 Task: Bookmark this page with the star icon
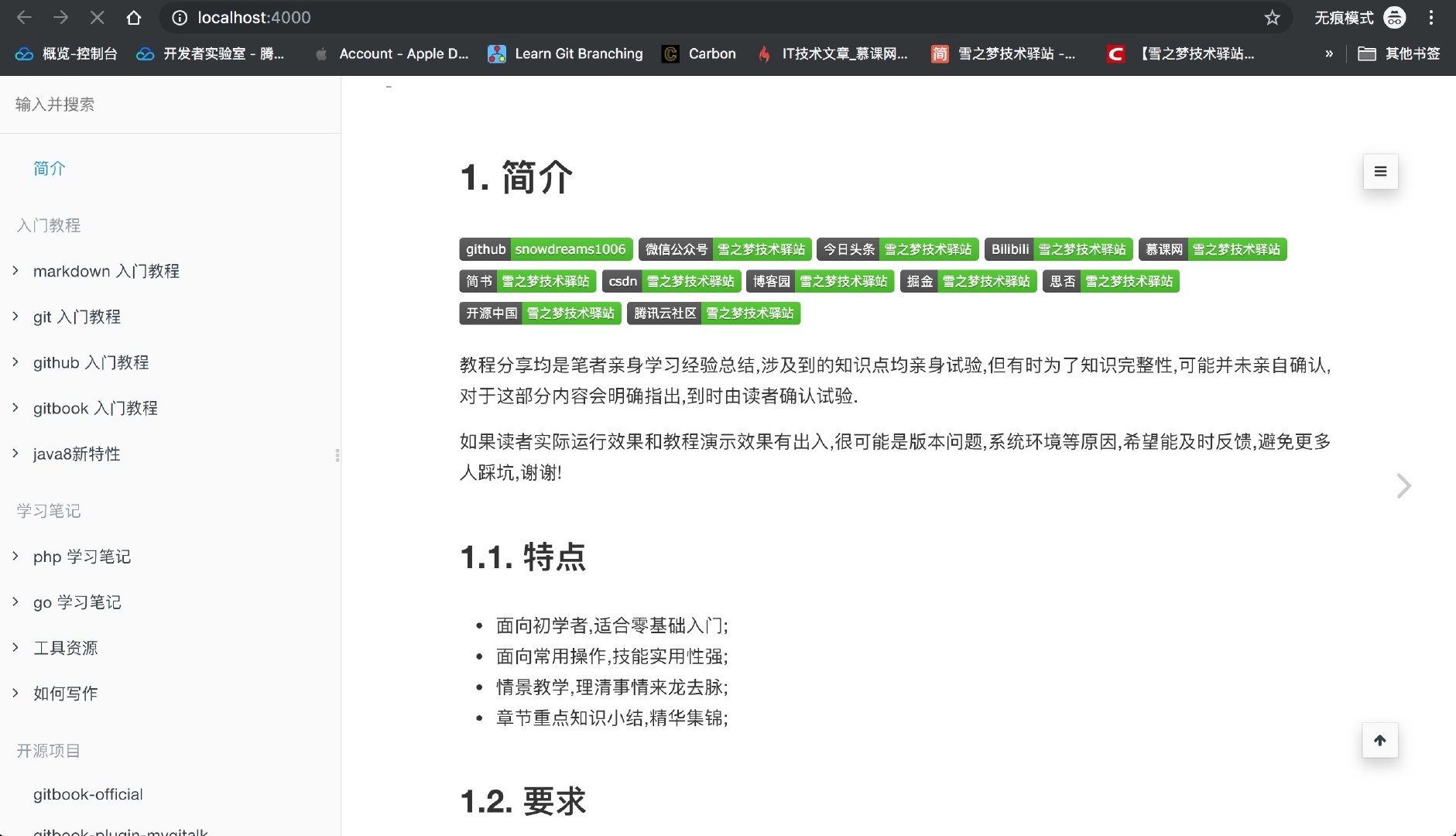(x=1270, y=17)
